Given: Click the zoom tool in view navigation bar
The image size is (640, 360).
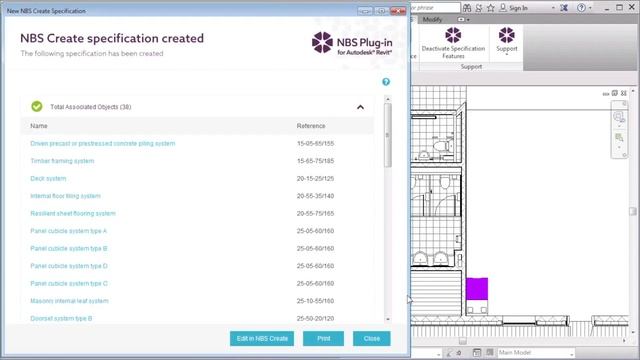Looking at the screenshot, I should (619, 118).
